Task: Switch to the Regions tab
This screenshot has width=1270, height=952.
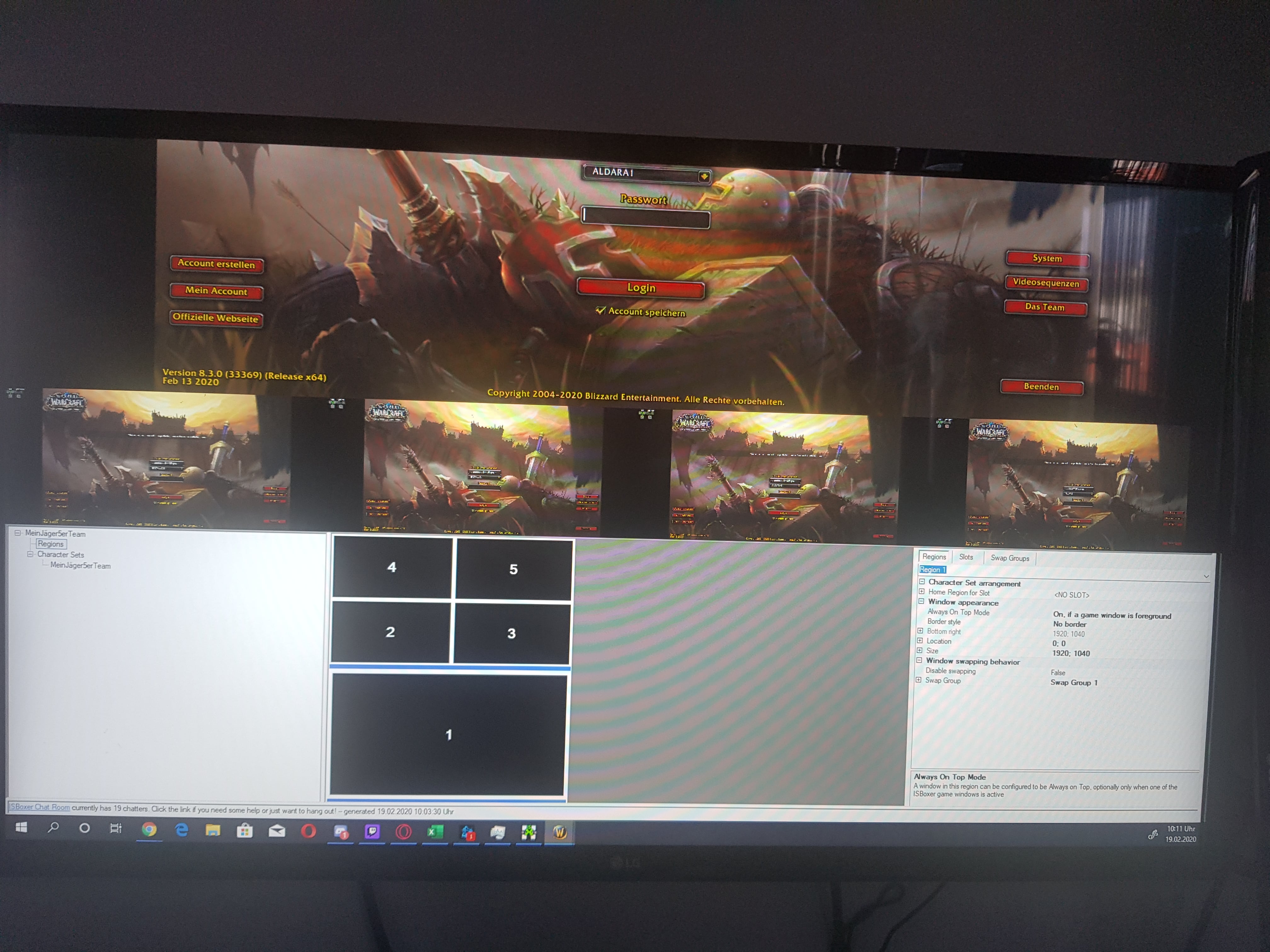Action: click(934, 557)
